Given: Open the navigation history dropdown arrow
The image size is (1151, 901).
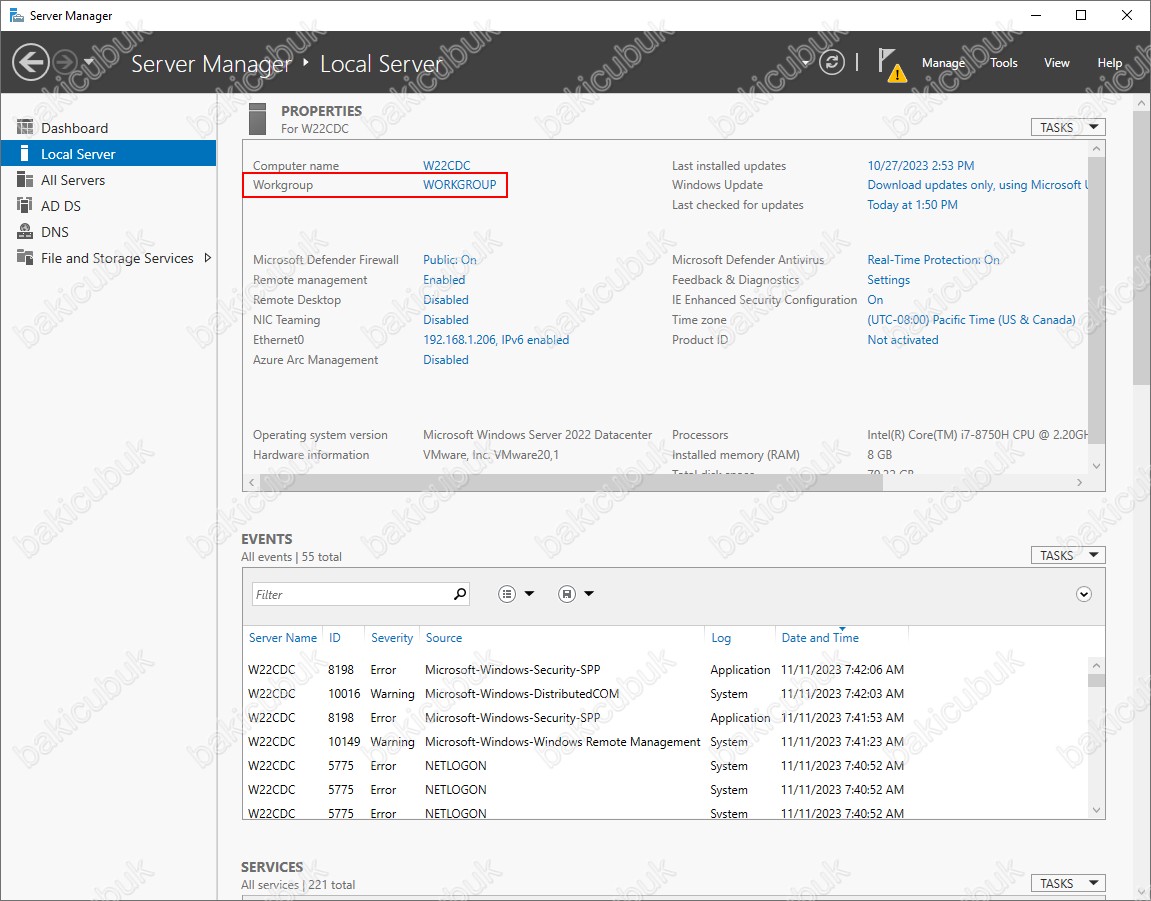Looking at the screenshot, I should pos(89,62).
